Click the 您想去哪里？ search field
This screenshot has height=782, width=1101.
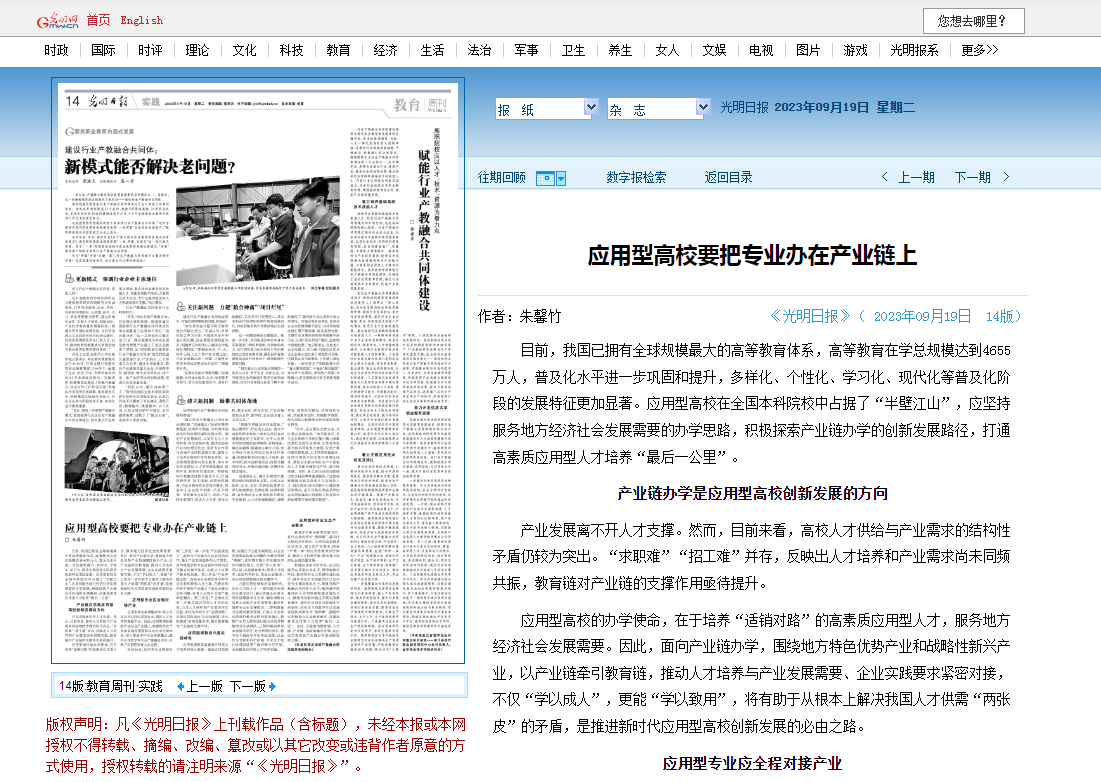click(x=973, y=21)
